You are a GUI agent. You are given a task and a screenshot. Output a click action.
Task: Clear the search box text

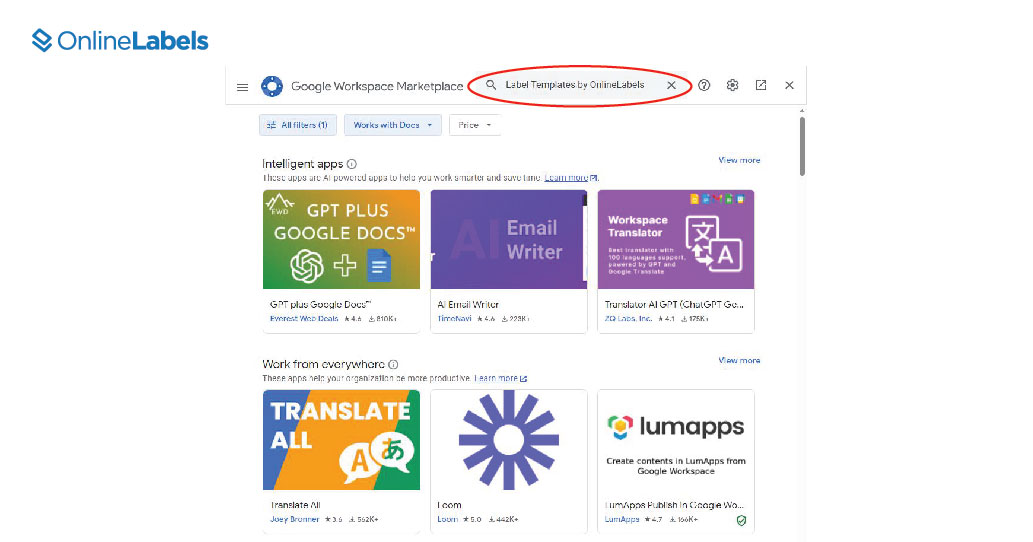pyautogui.click(x=671, y=85)
